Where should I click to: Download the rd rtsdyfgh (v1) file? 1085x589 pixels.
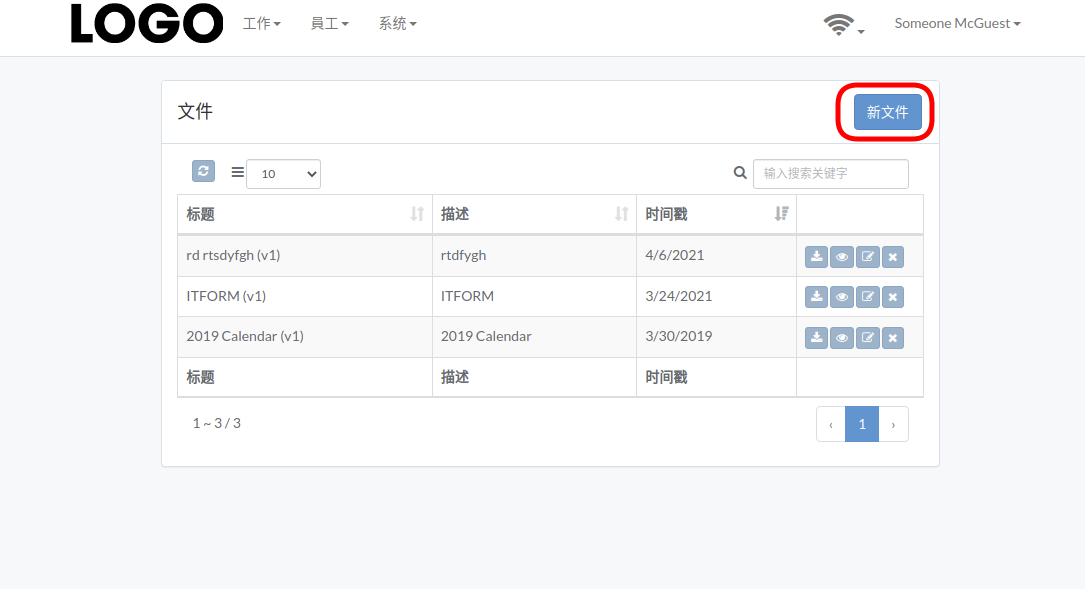pyautogui.click(x=817, y=257)
